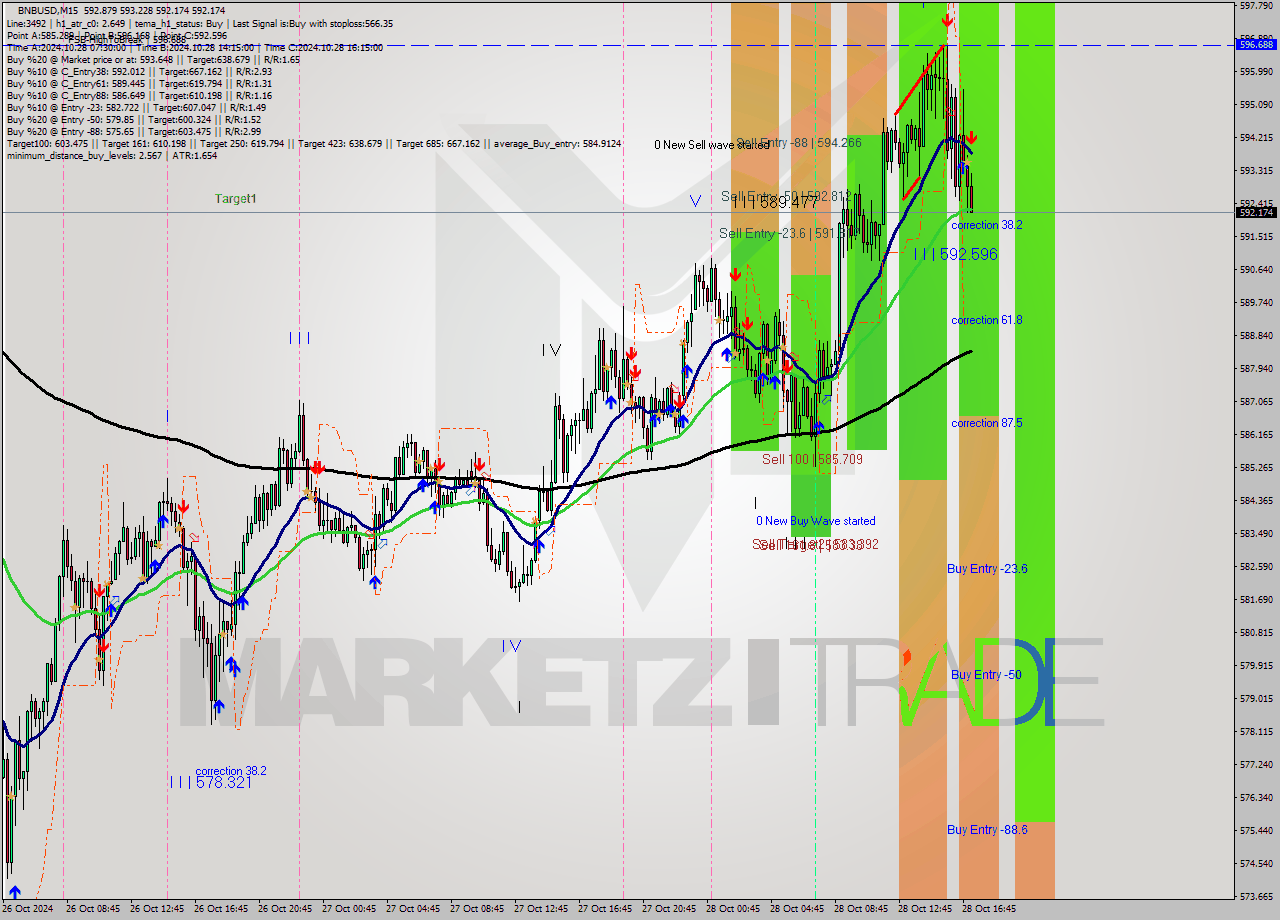Click the 'minimum_distance_buy_levels' ATR line
The height and width of the screenshot is (920, 1280).
pyautogui.click(x=112, y=155)
